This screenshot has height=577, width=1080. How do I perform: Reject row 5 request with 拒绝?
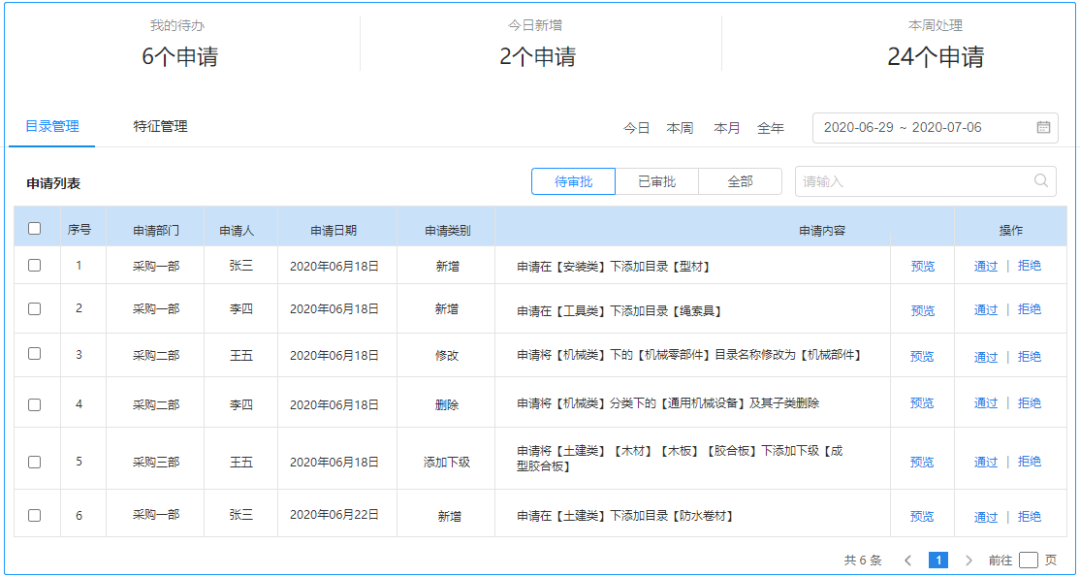click(x=1029, y=462)
